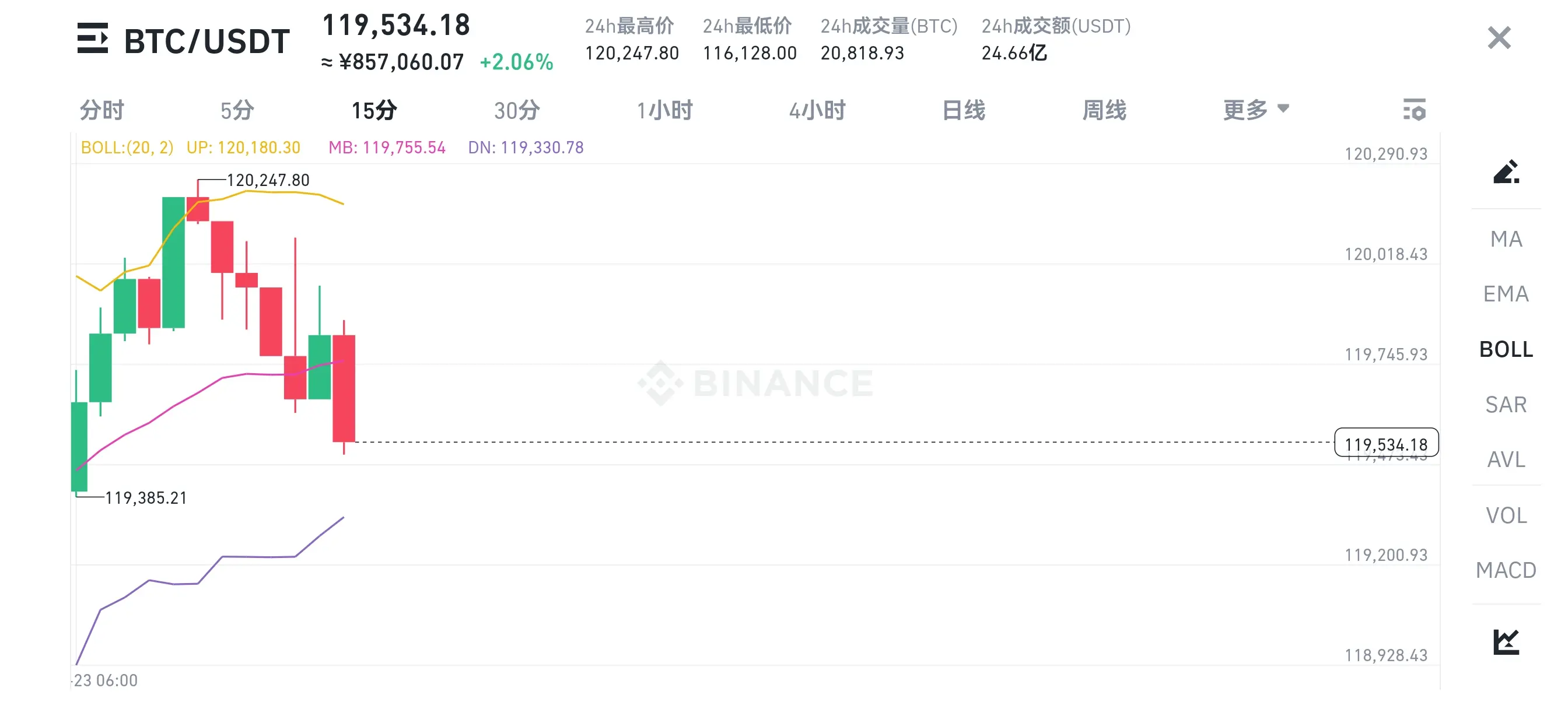Open the chart style icon at bottom right
The image size is (1568, 709).
click(1506, 641)
